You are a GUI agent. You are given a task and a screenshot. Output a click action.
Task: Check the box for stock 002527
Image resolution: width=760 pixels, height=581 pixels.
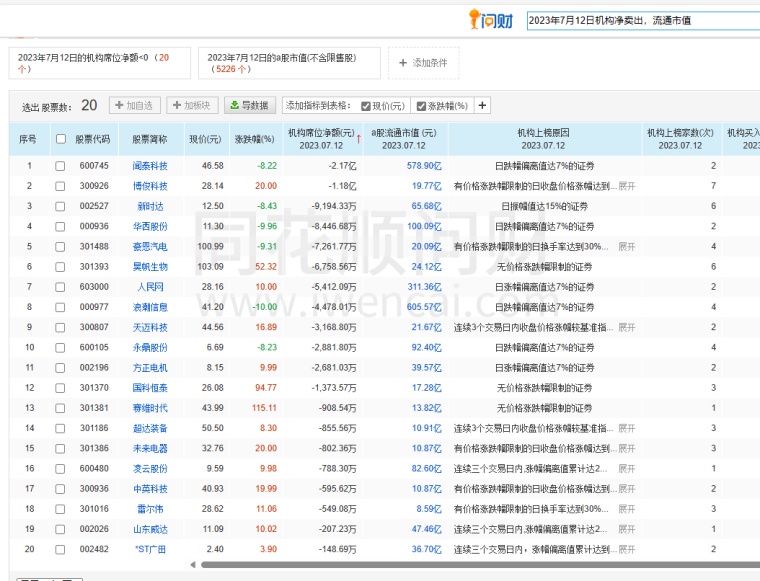point(60,206)
